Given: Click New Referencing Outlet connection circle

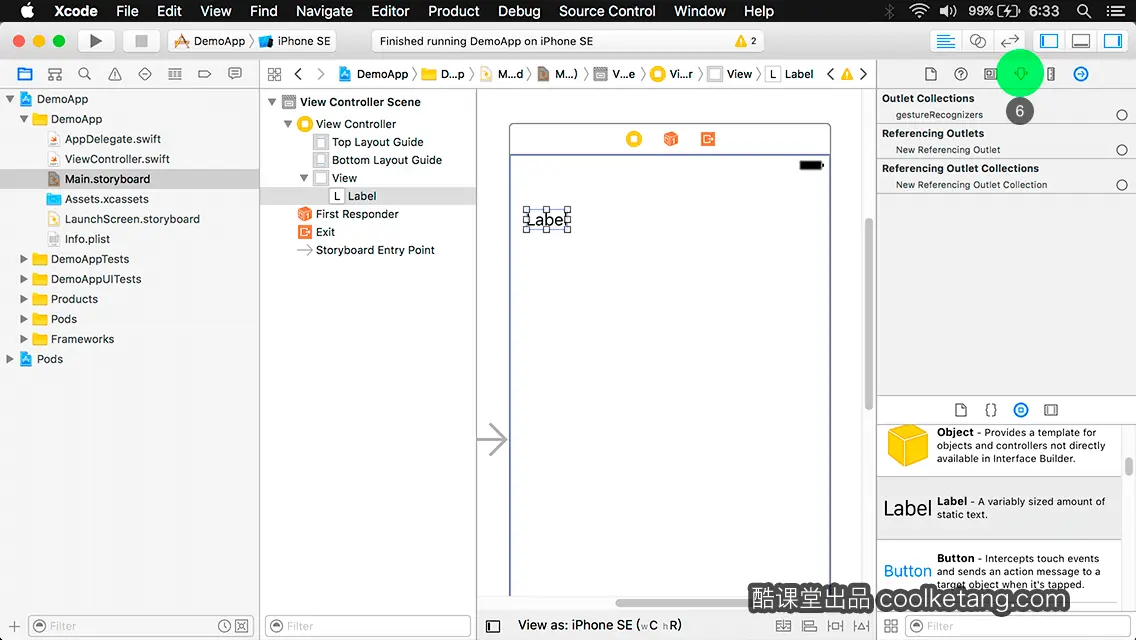Looking at the screenshot, I should click(x=1122, y=150).
